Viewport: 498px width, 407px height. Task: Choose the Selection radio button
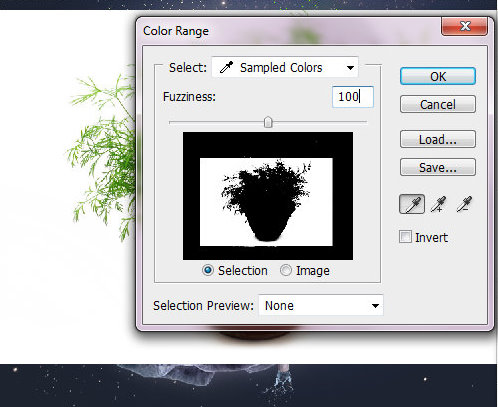(x=208, y=270)
